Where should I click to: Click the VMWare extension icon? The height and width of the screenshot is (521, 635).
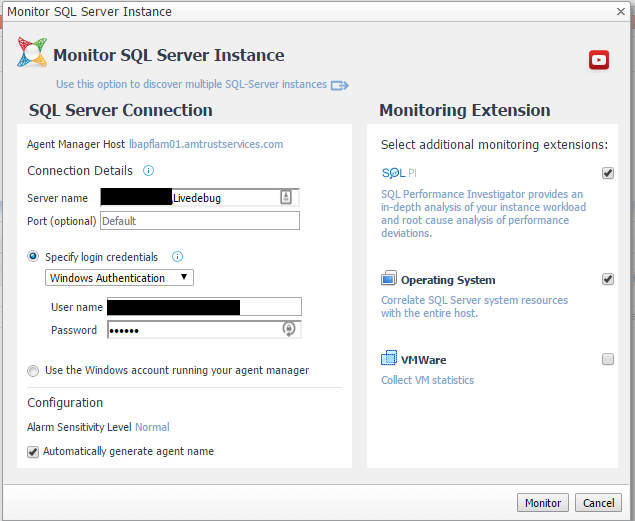coord(389,358)
